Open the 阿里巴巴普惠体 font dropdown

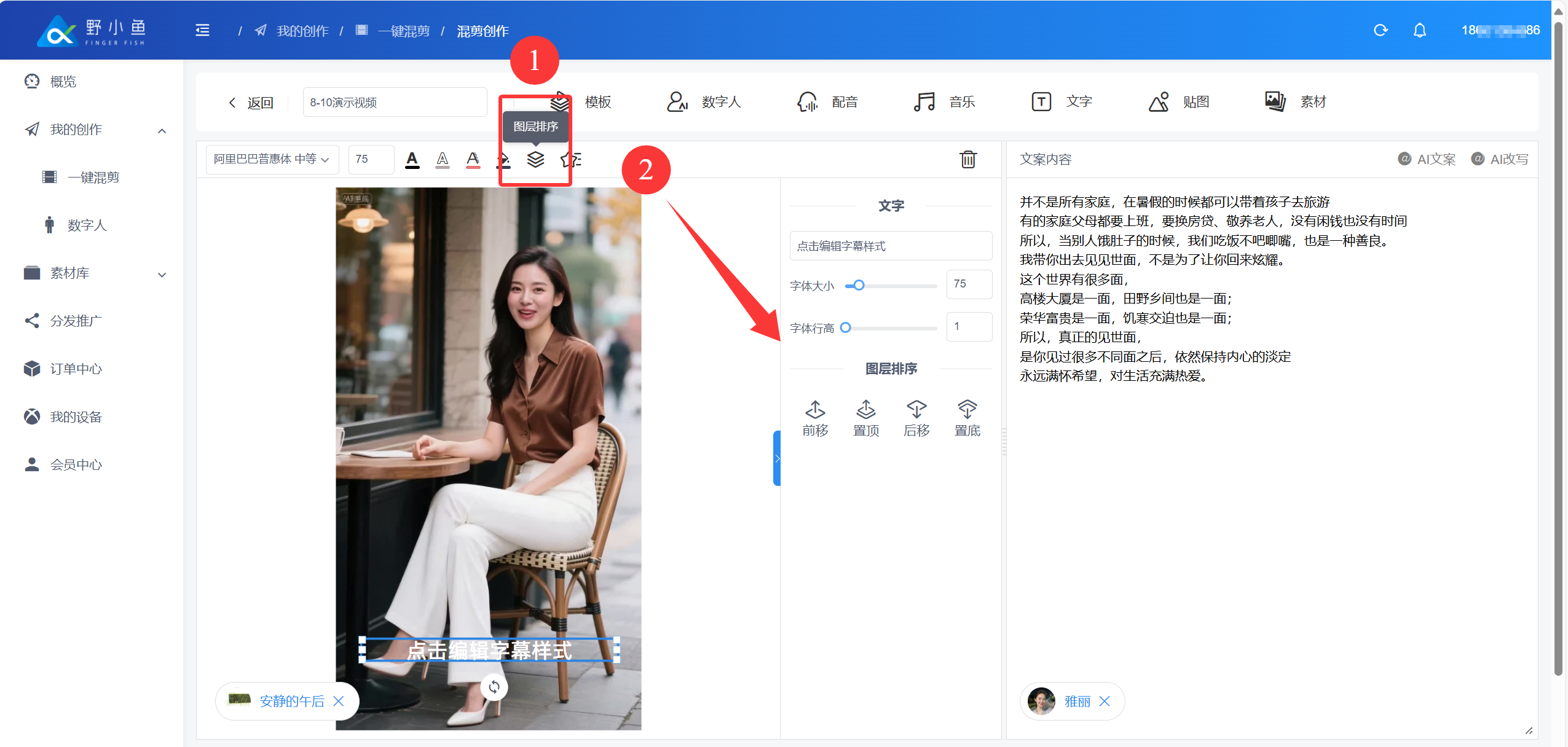coord(272,160)
